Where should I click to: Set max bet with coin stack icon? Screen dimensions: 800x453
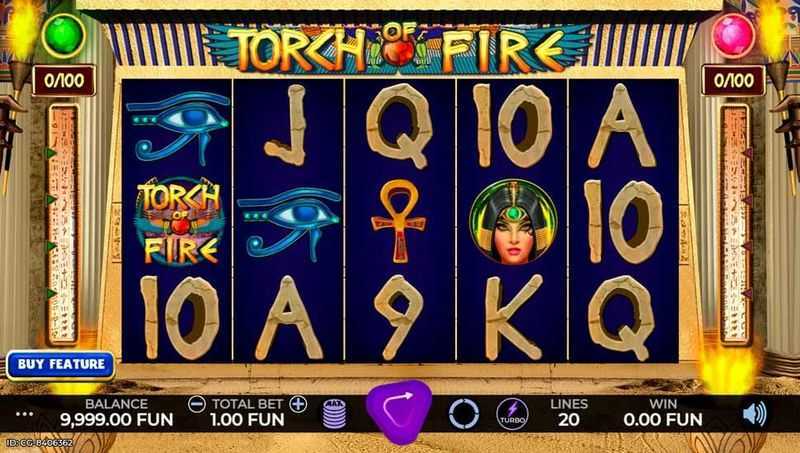coord(334,413)
